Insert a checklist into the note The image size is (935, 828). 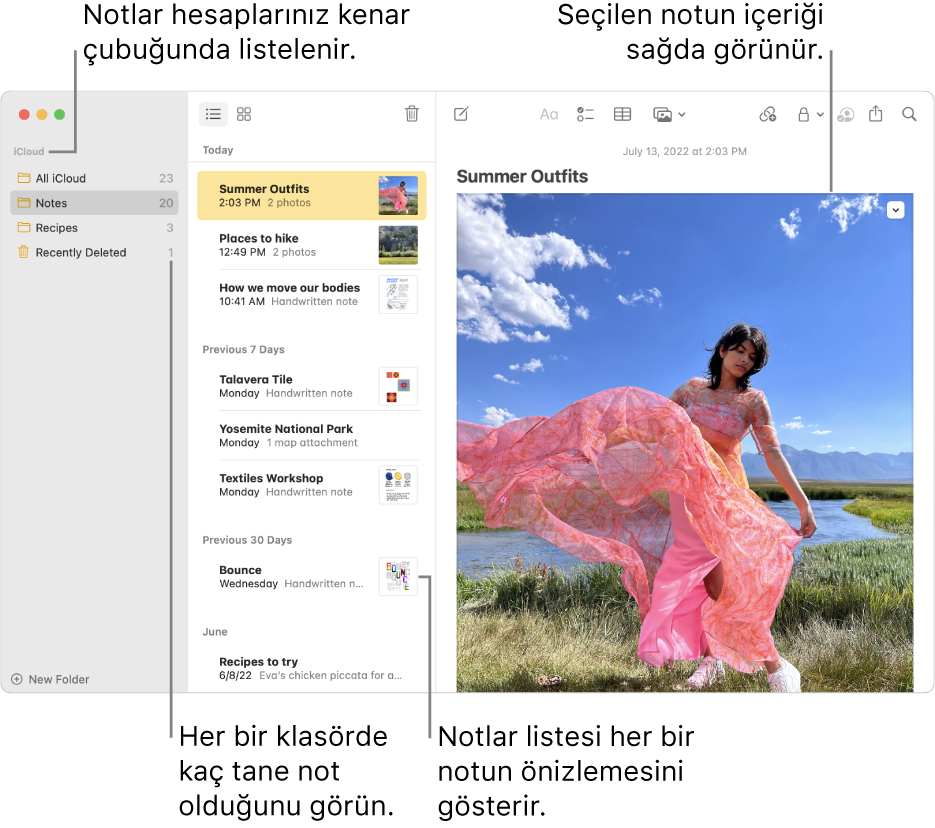click(x=585, y=115)
